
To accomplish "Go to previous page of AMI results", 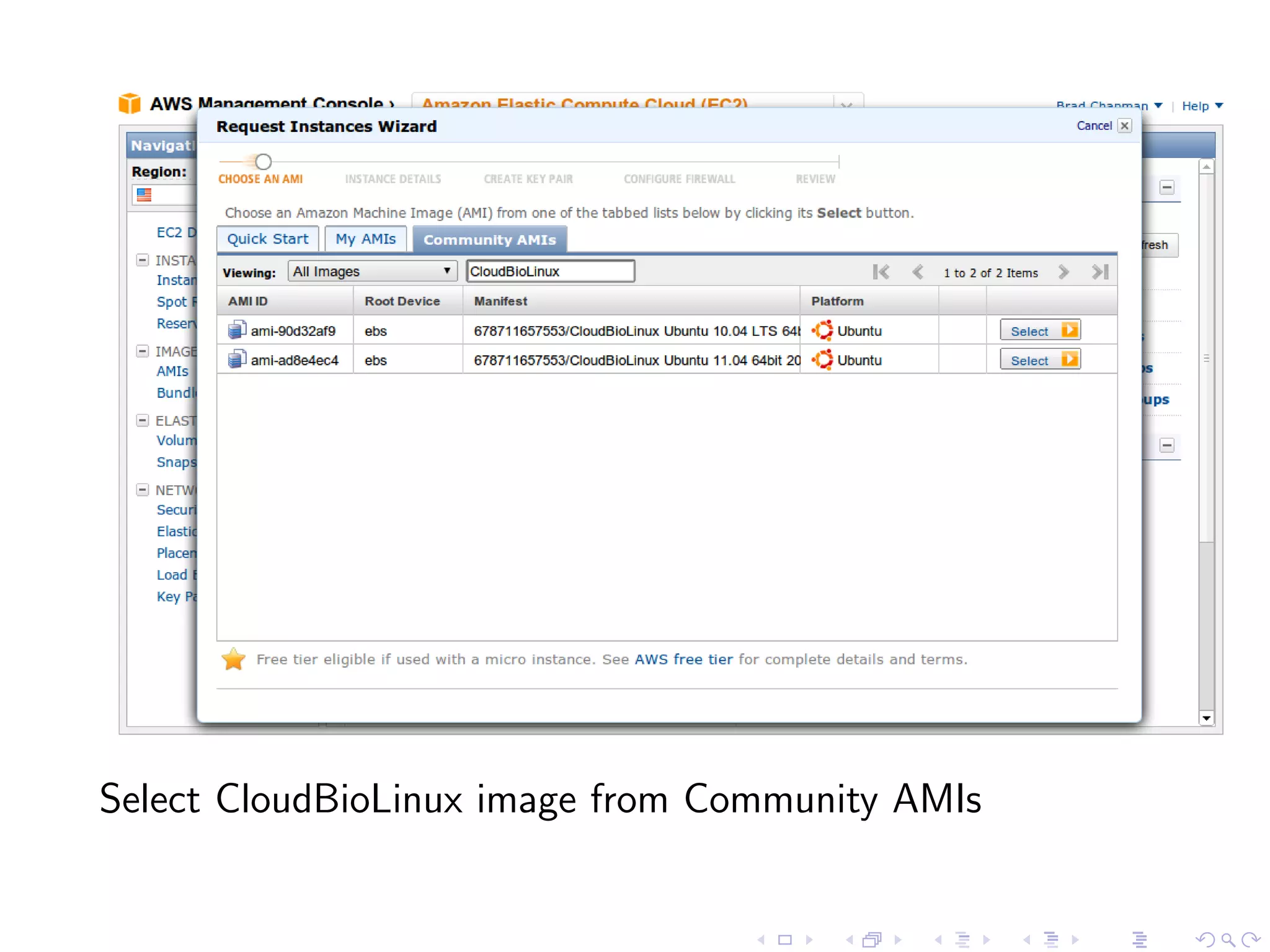I will [918, 272].
